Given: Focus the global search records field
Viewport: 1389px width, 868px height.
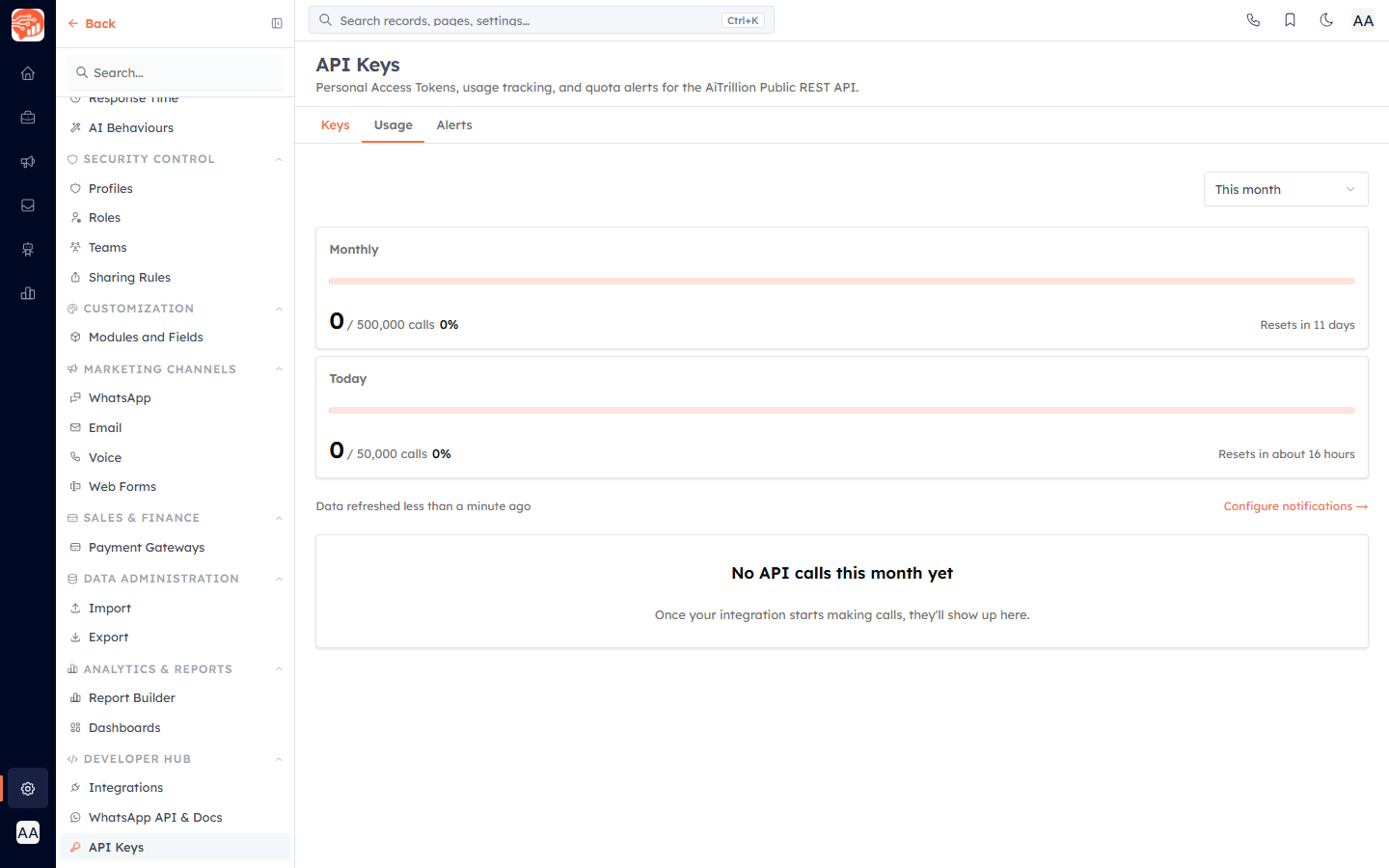Looking at the screenshot, I should (541, 20).
